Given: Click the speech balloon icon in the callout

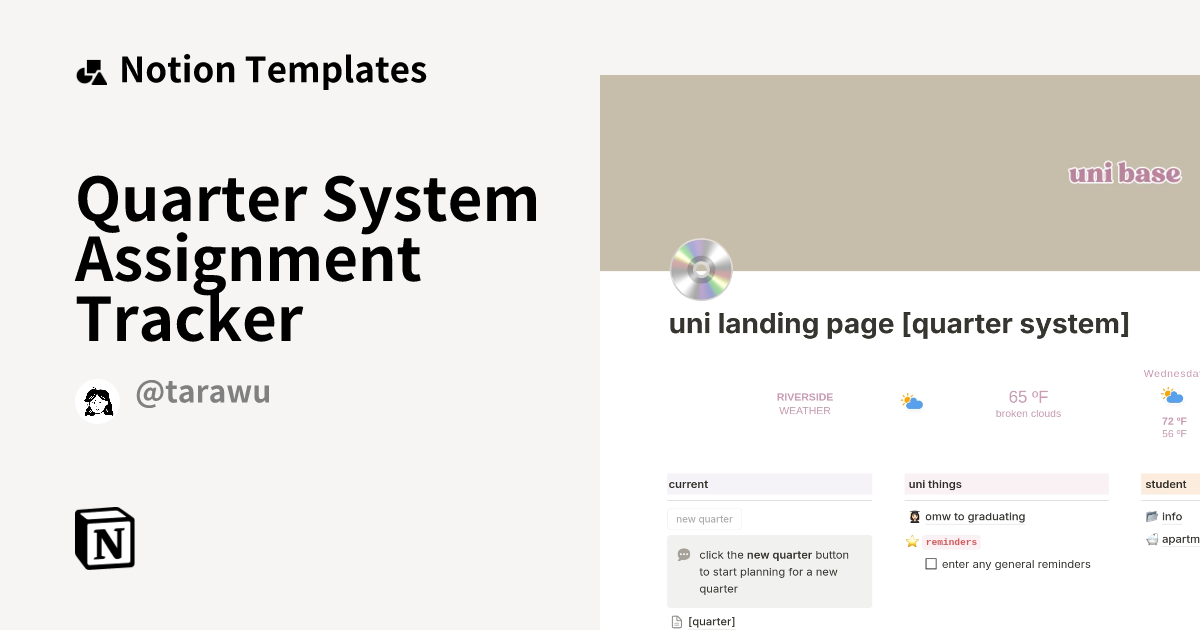Looking at the screenshot, I should [x=683, y=554].
